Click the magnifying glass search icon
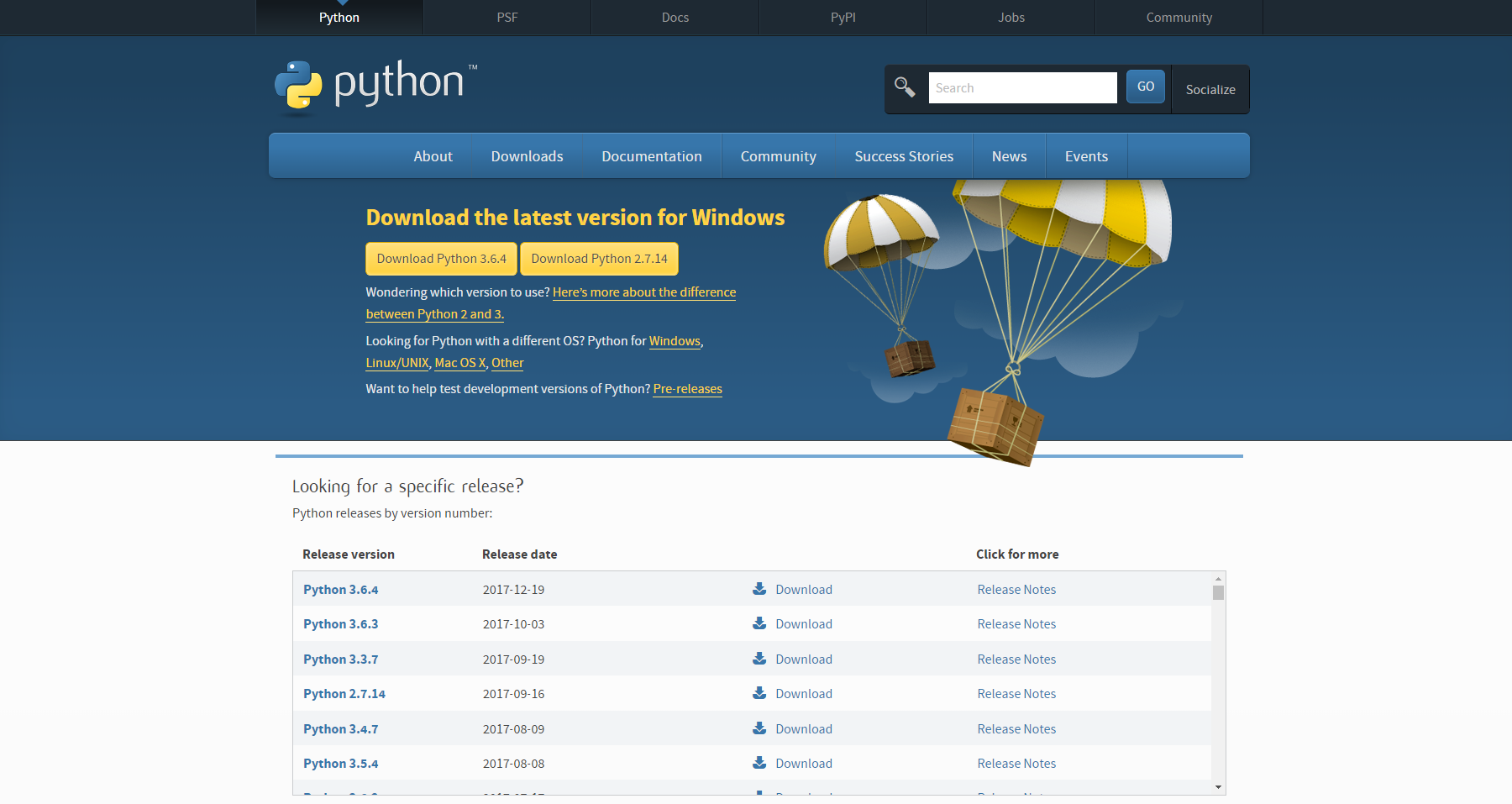Image resolution: width=1512 pixels, height=804 pixels. 905,87
